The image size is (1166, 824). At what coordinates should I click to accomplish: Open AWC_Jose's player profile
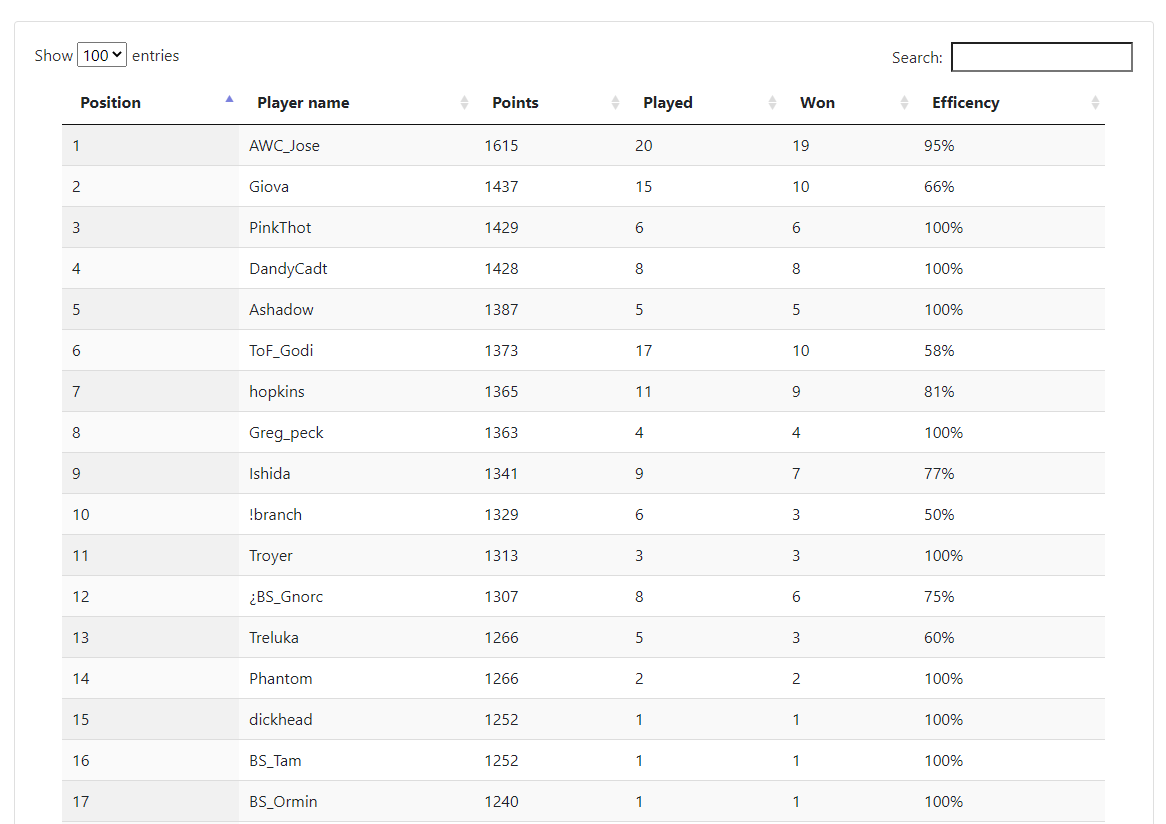[284, 145]
